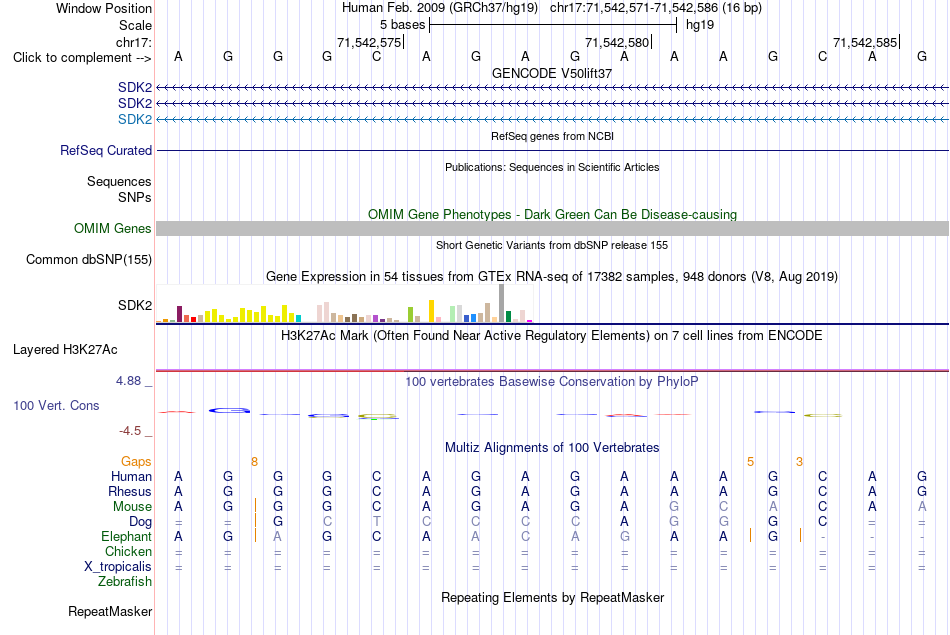
Task: Click the OMIM Genes label
Action: (112, 228)
